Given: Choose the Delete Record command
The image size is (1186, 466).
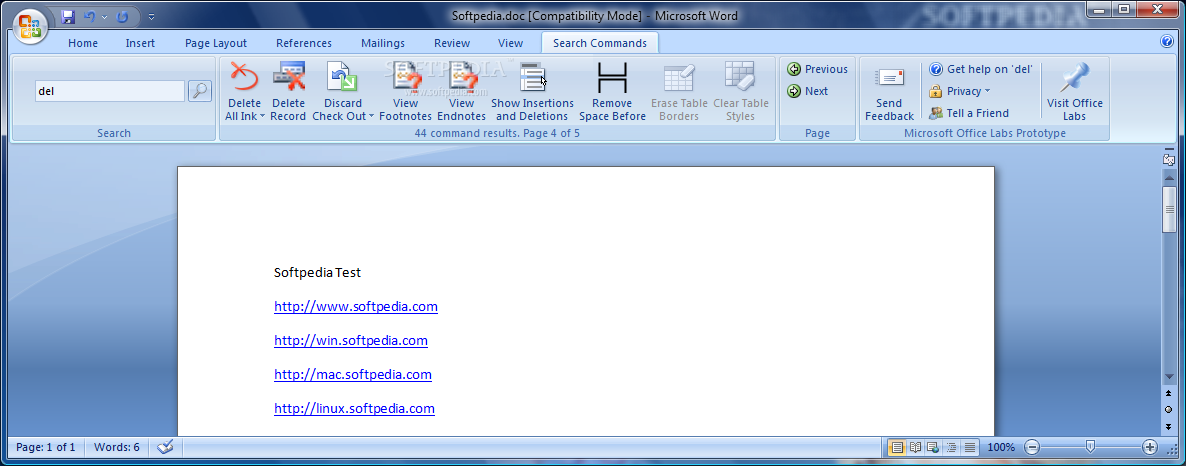Looking at the screenshot, I should [x=288, y=91].
